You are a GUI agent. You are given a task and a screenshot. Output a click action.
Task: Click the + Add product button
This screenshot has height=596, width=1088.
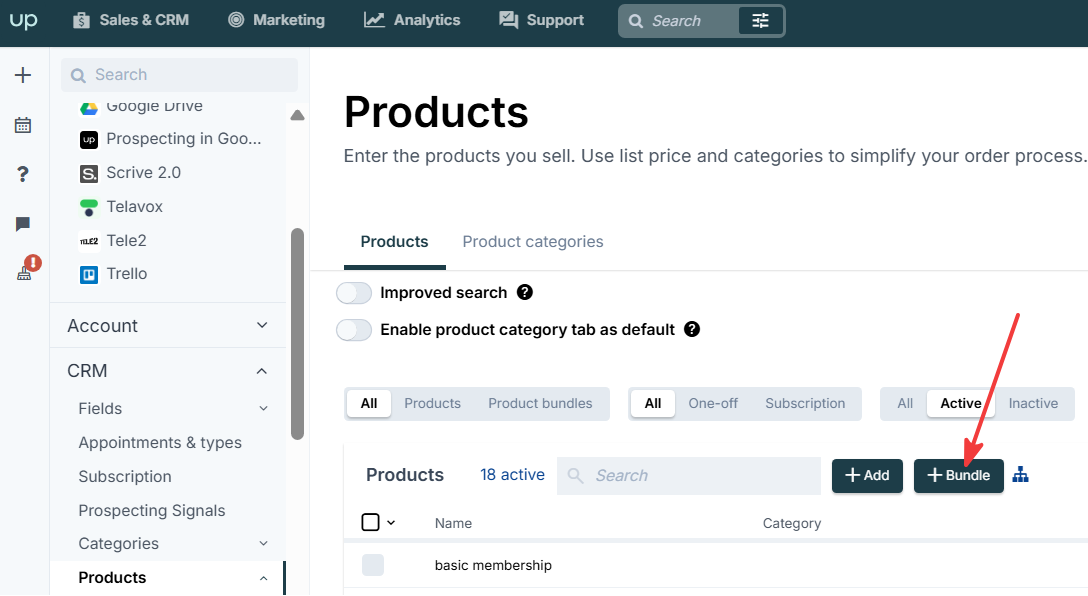click(867, 476)
